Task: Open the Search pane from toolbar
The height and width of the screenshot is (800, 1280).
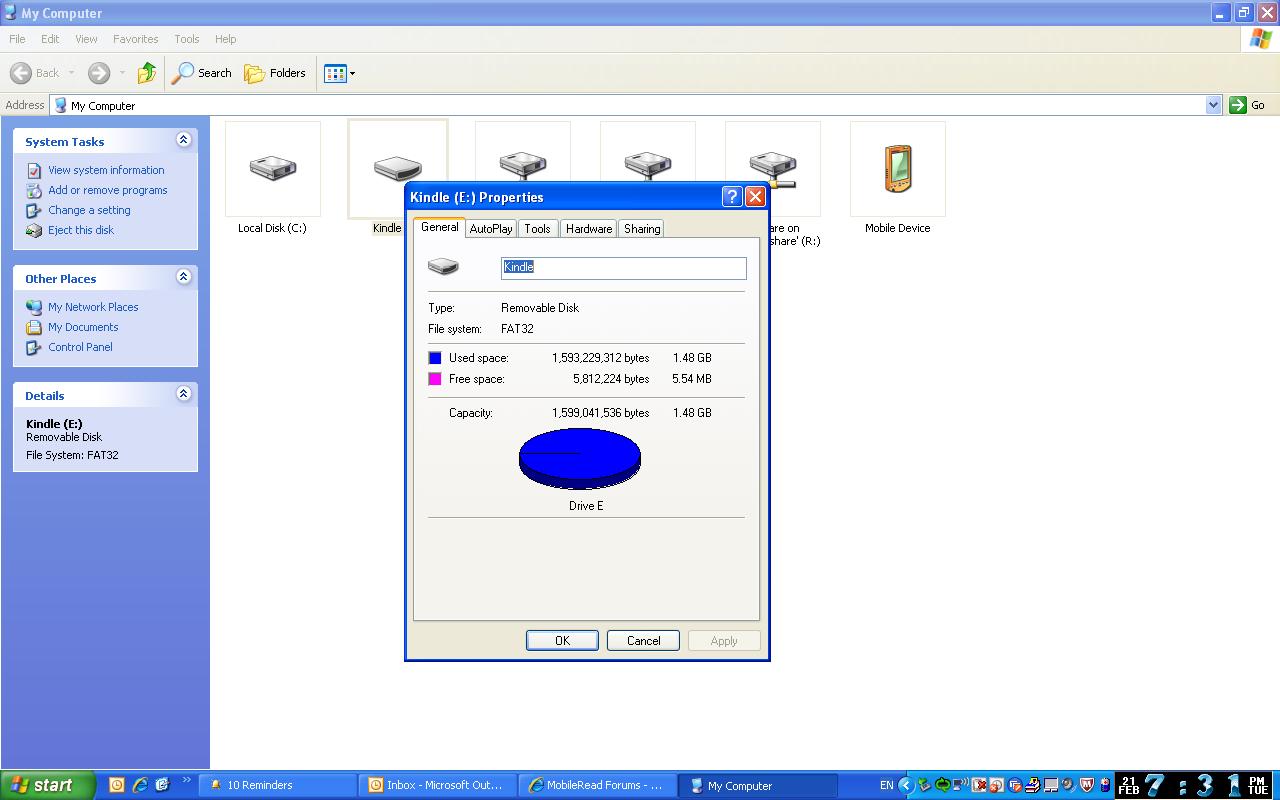Action: [x=202, y=73]
